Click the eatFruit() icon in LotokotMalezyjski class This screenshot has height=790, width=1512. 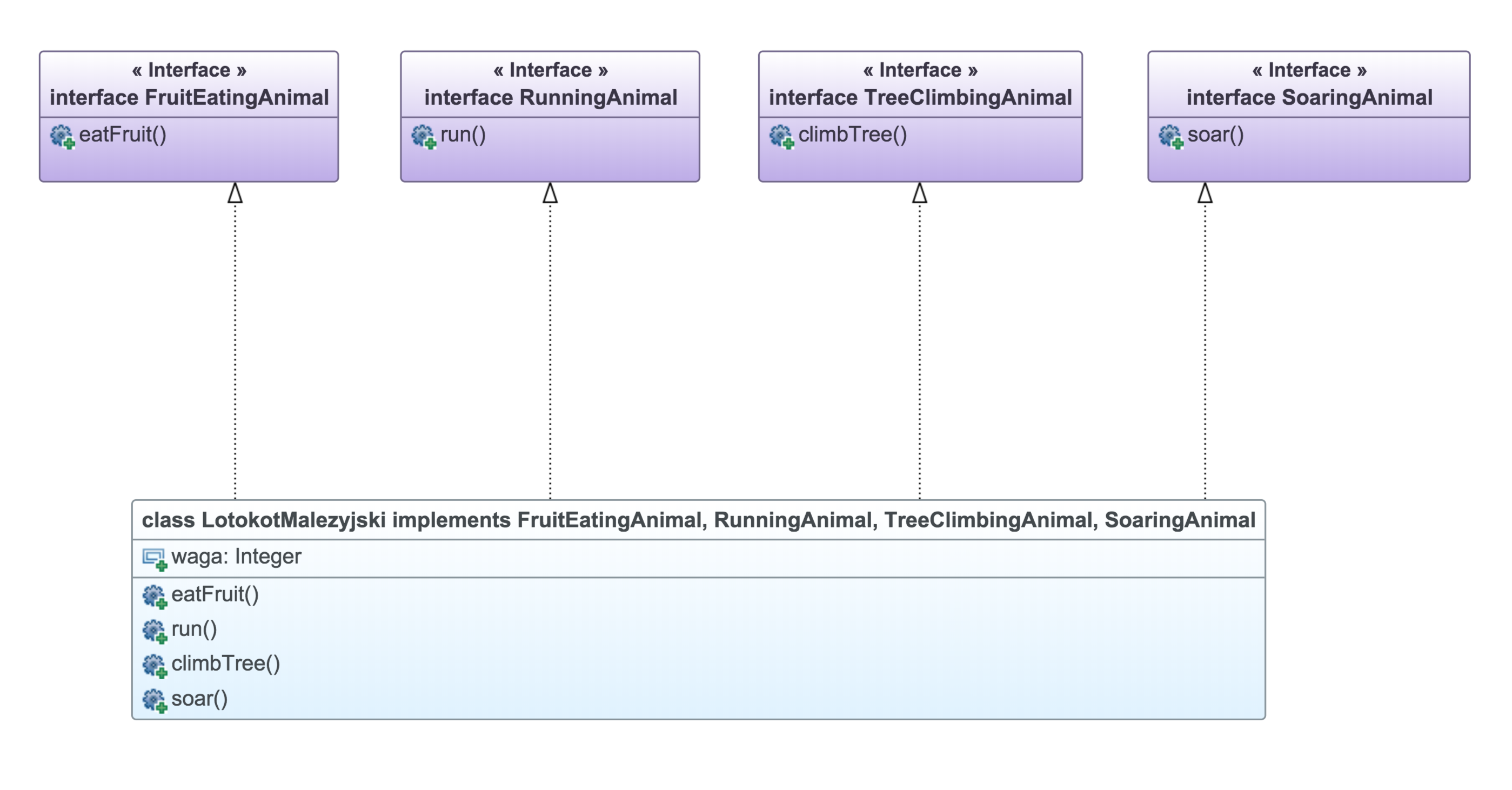click(x=155, y=595)
